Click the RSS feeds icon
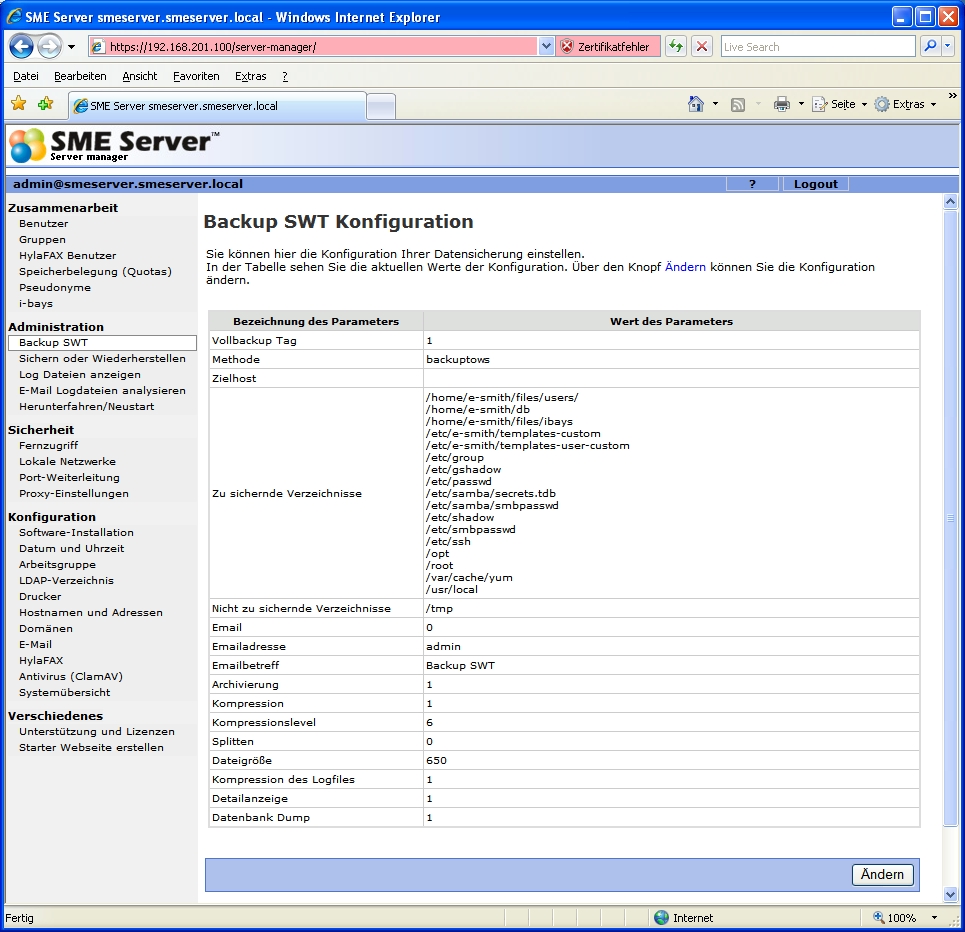 pos(738,105)
